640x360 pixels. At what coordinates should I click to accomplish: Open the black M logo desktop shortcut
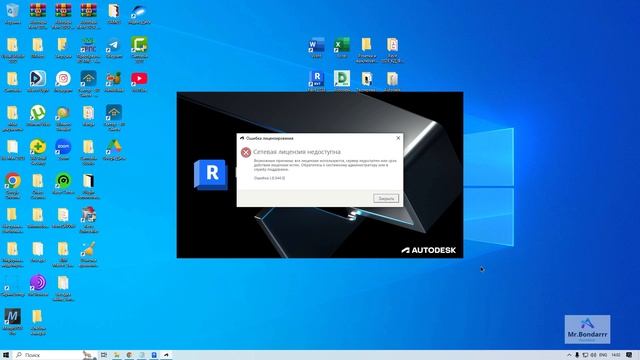coord(12,321)
